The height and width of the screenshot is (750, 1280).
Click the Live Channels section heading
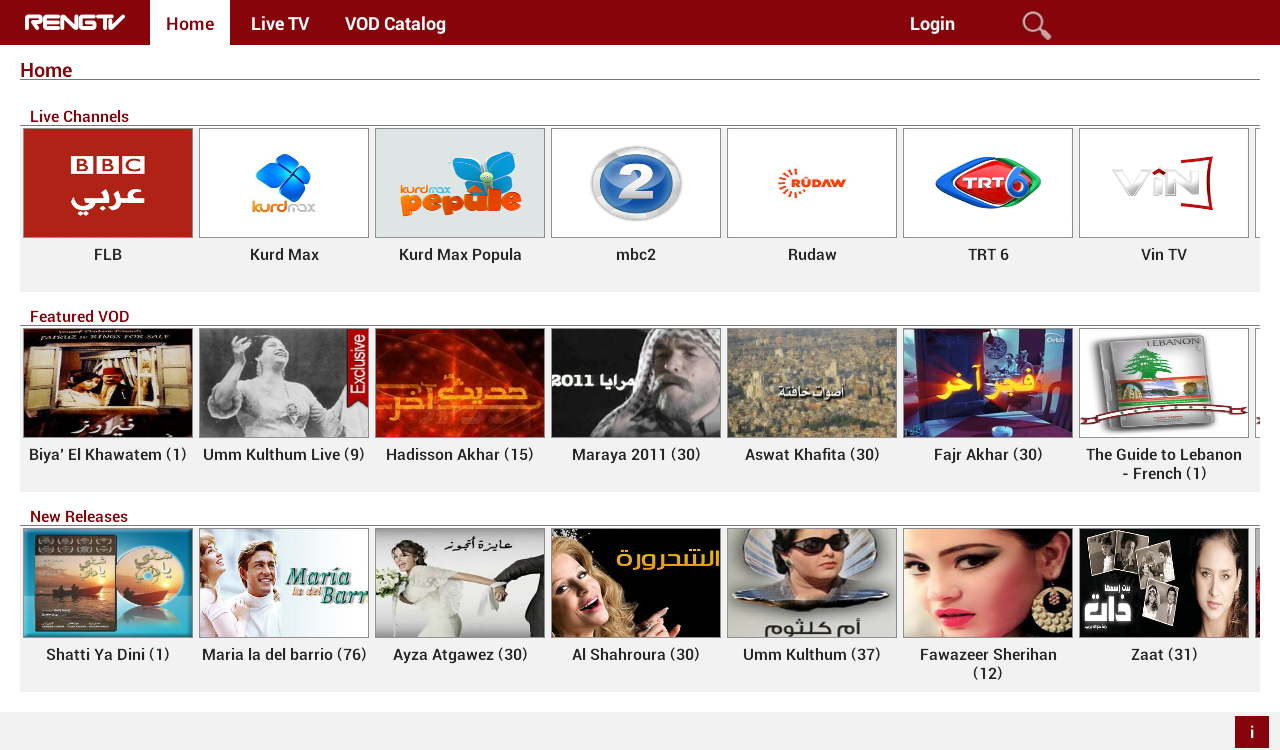(79, 116)
